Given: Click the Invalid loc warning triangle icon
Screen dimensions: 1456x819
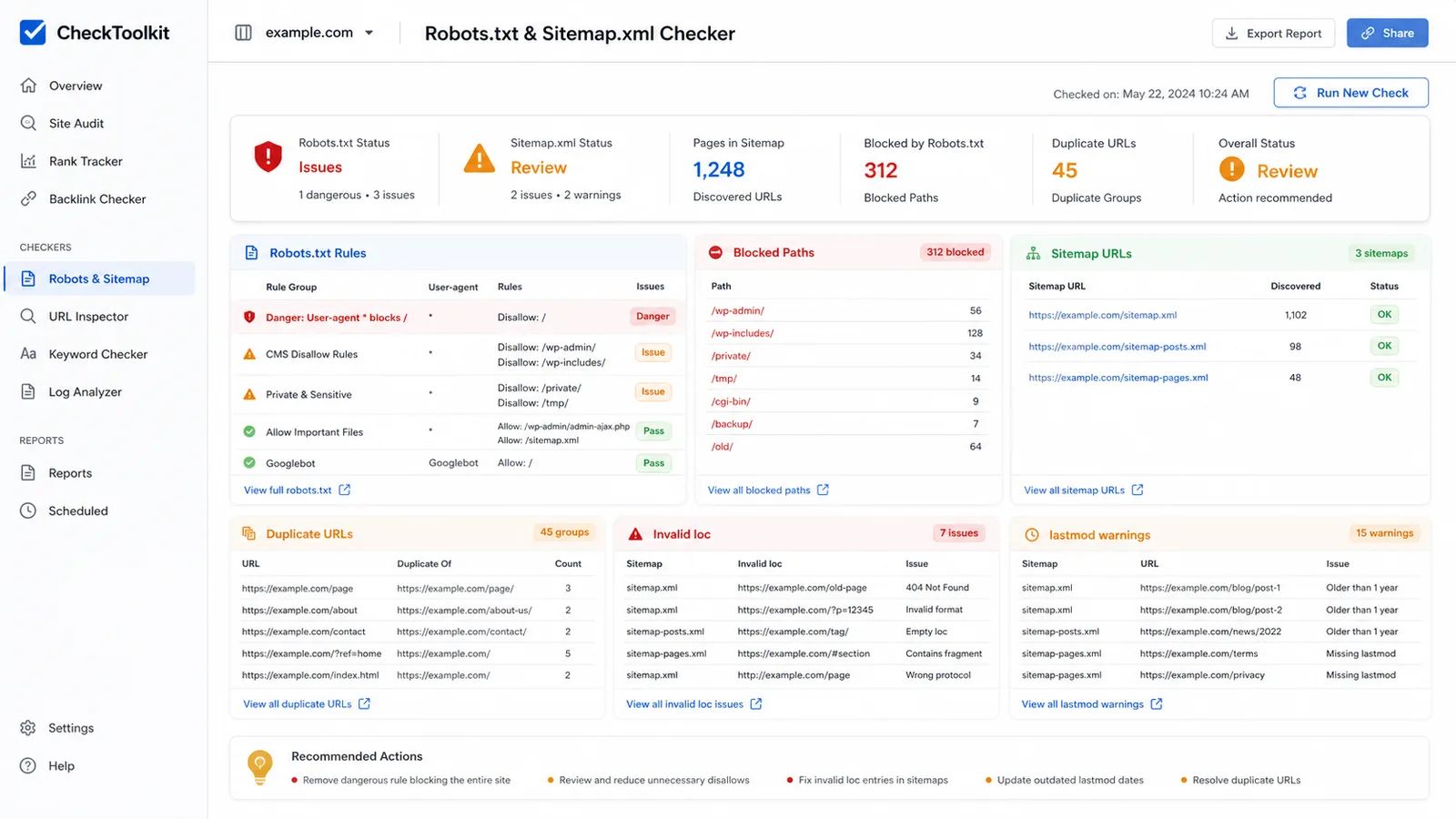Looking at the screenshot, I should click(635, 534).
